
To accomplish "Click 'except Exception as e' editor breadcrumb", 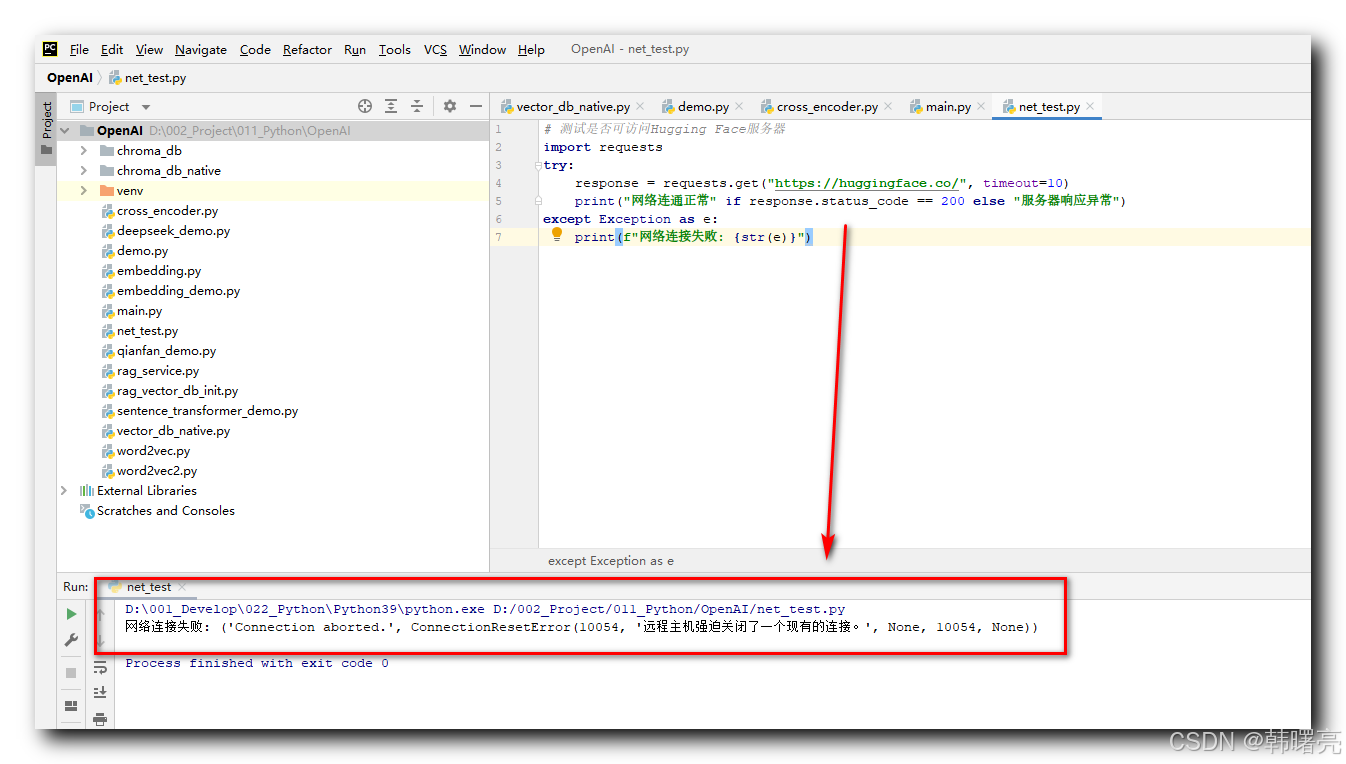I will 611,561.
